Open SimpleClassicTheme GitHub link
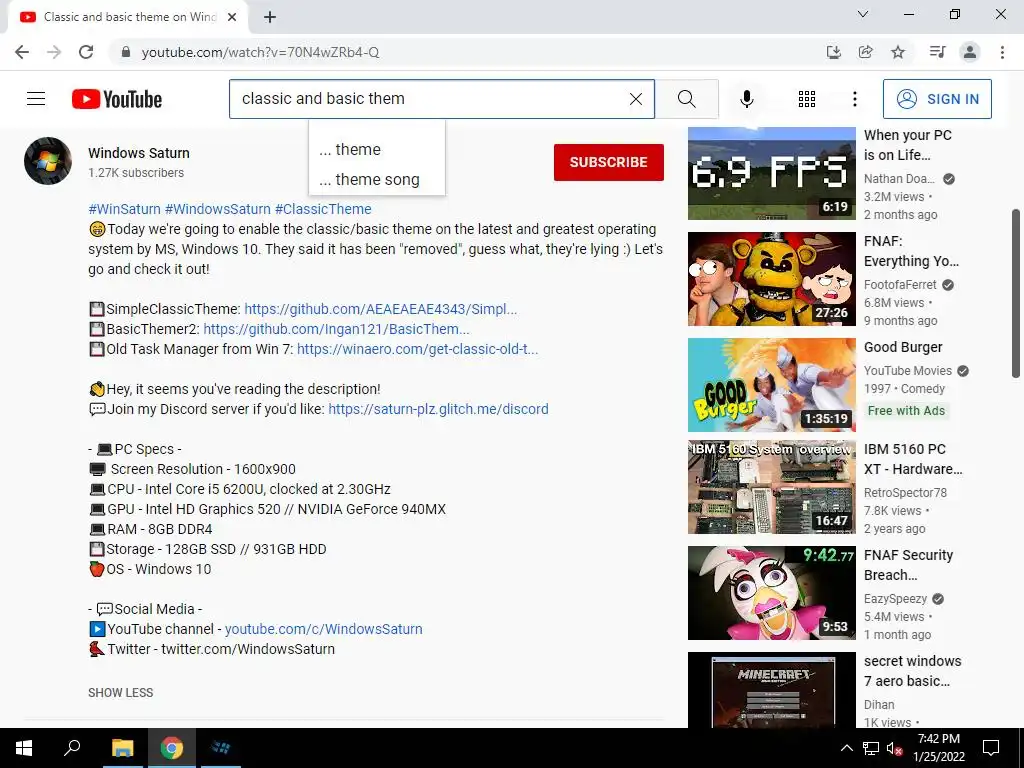 (x=381, y=309)
